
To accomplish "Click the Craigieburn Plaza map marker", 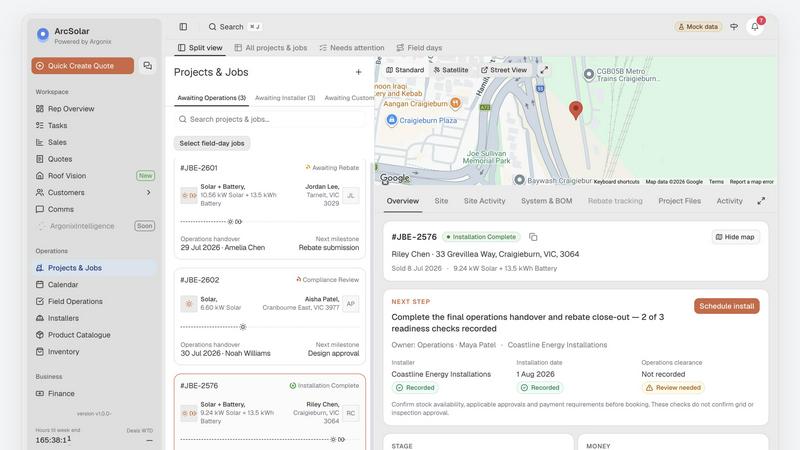I will pos(391,120).
